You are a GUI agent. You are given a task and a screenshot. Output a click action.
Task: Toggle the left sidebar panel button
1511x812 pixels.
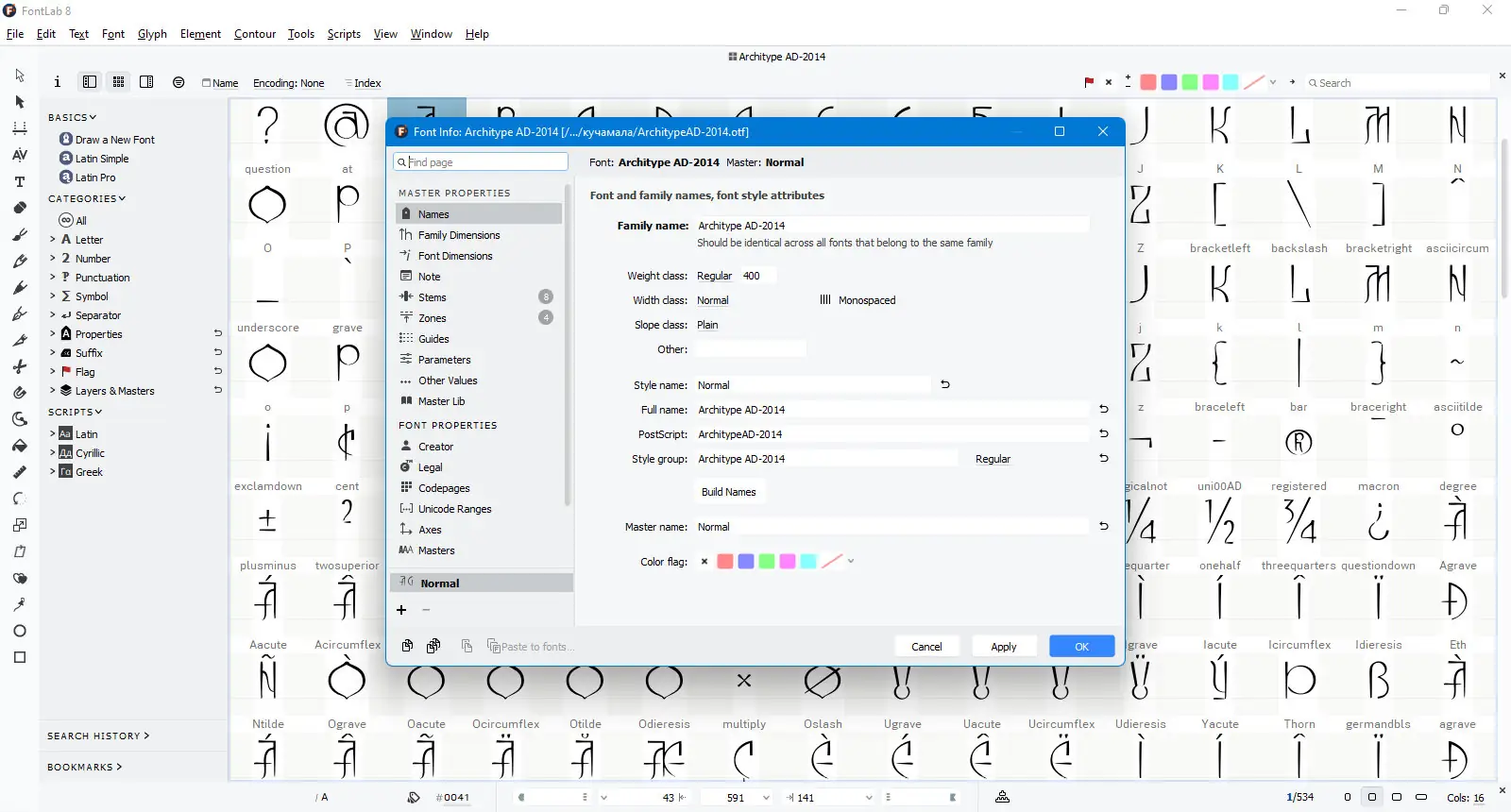click(x=90, y=82)
